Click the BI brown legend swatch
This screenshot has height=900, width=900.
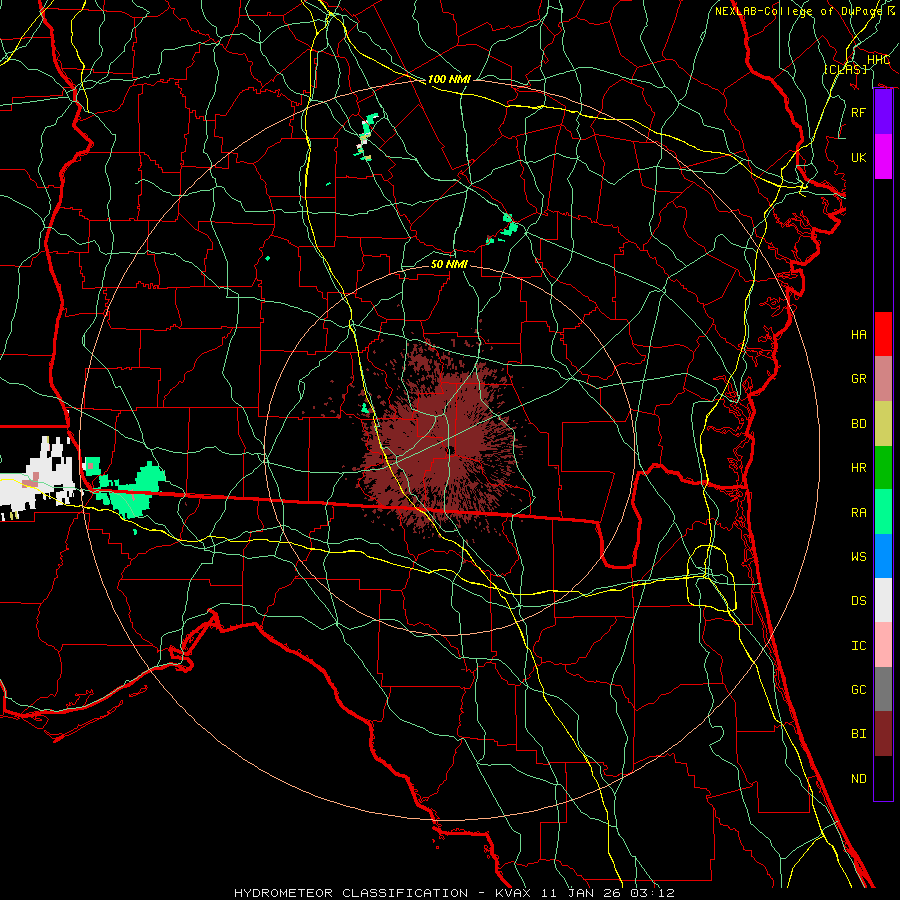(883, 734)
